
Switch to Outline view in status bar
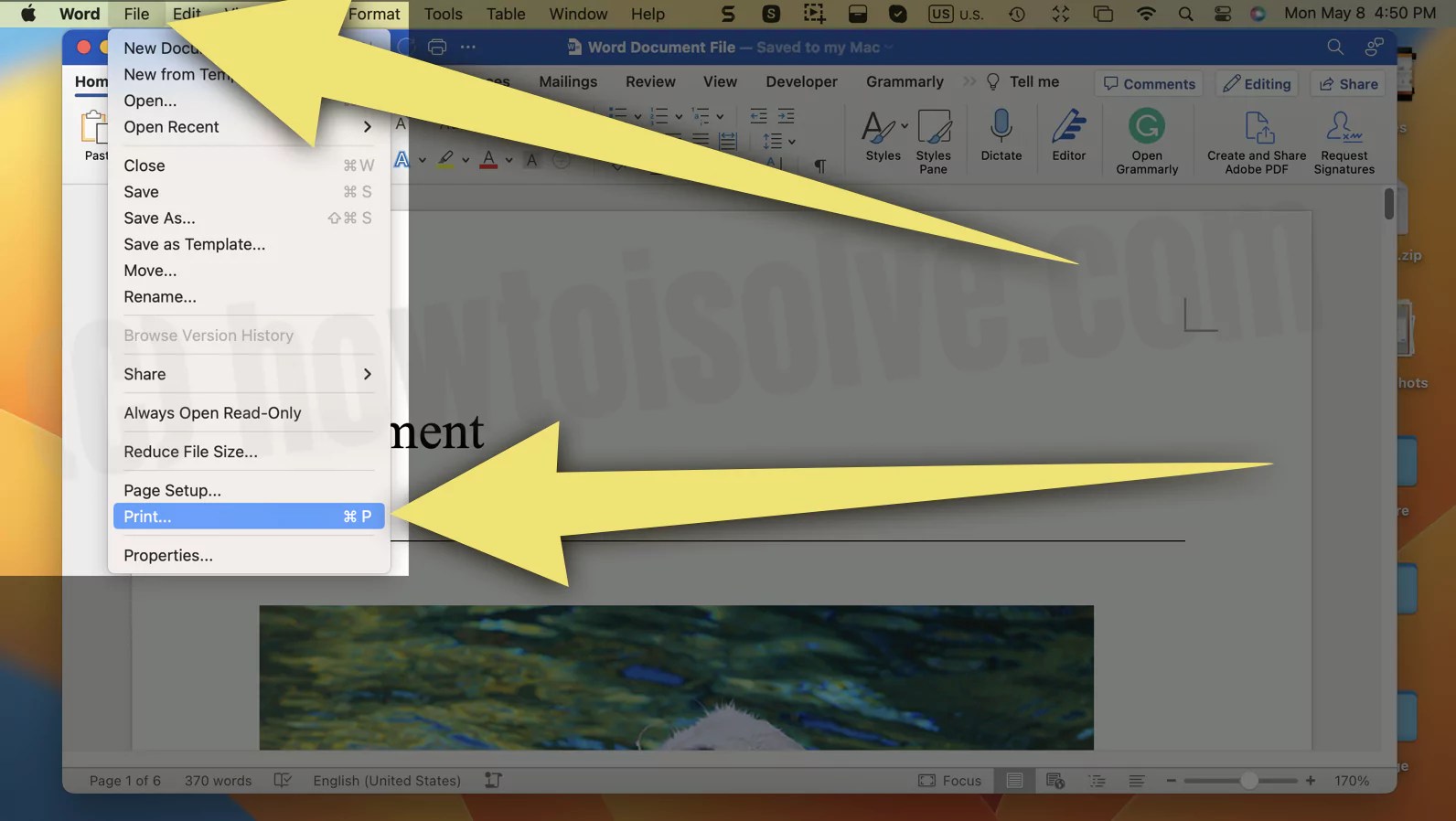[x=1097, y=780]
